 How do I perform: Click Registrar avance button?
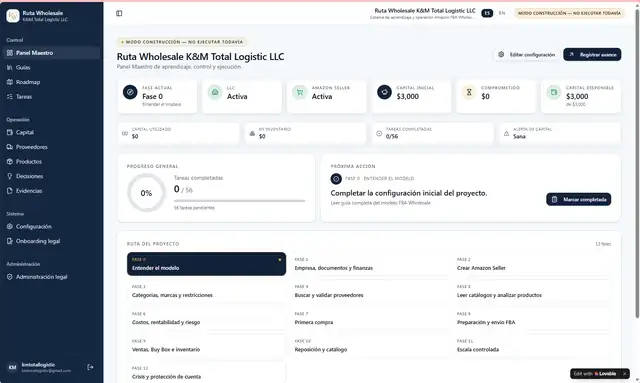click(x=592, y=54)
